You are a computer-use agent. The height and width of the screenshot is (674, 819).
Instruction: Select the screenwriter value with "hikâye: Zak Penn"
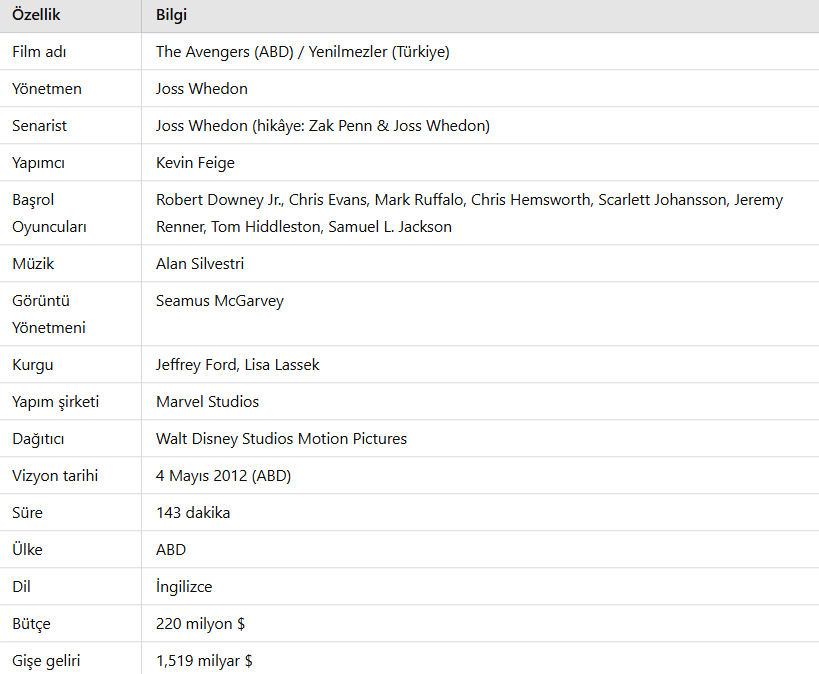(x=322, y=126)
